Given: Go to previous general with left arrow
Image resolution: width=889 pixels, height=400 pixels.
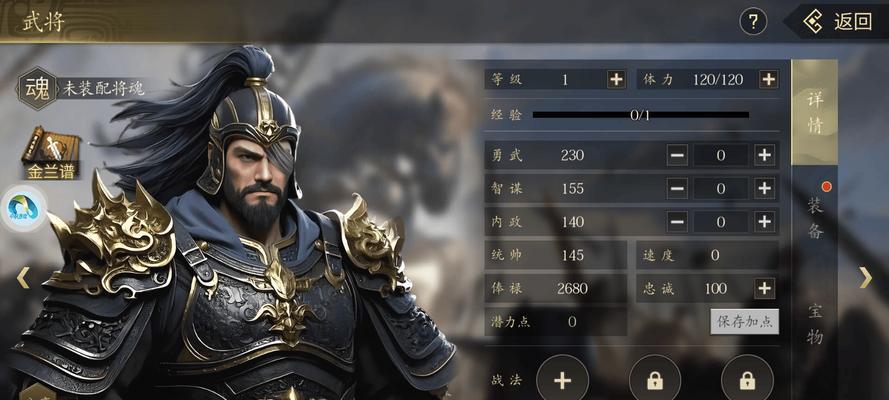Looking at the screenshot, I should pos(23,278).
